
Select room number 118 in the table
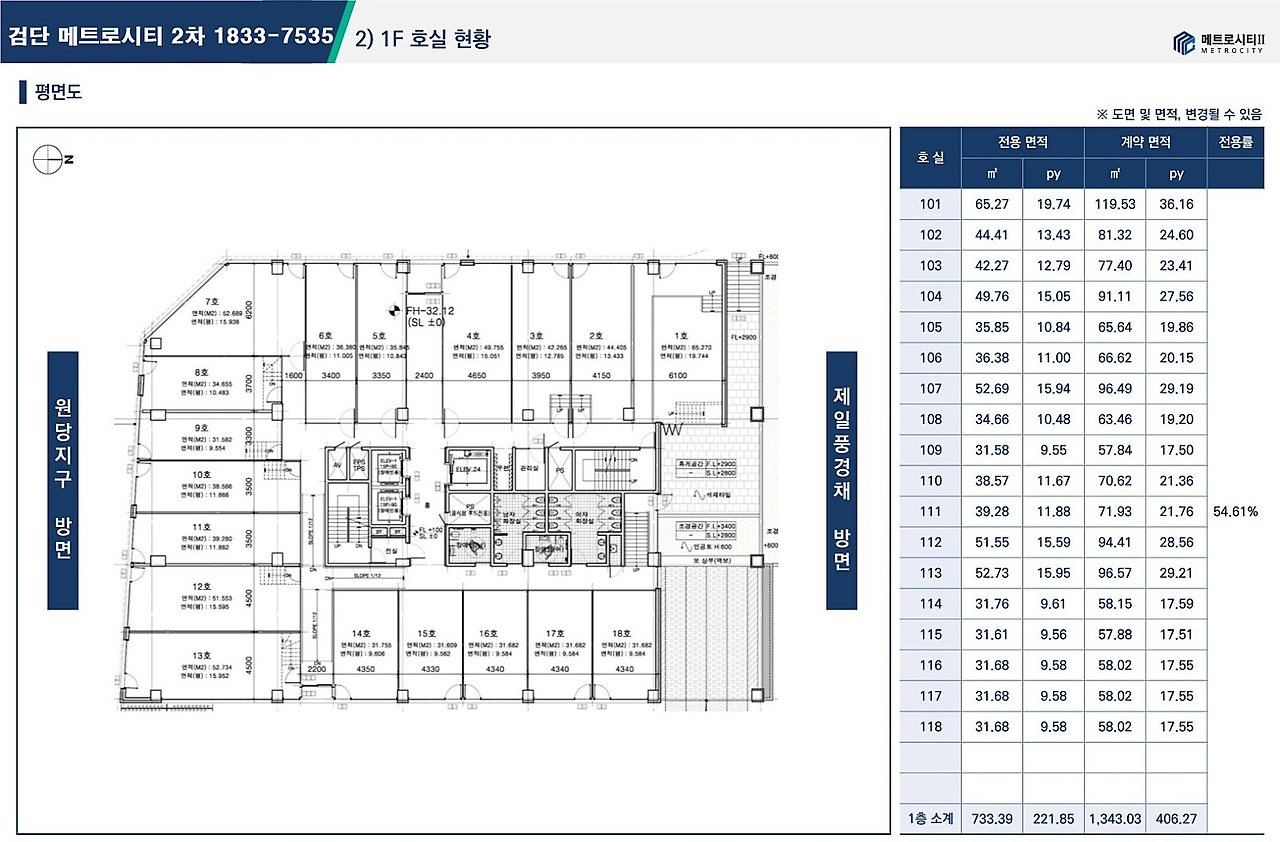(x=930, y=726)
